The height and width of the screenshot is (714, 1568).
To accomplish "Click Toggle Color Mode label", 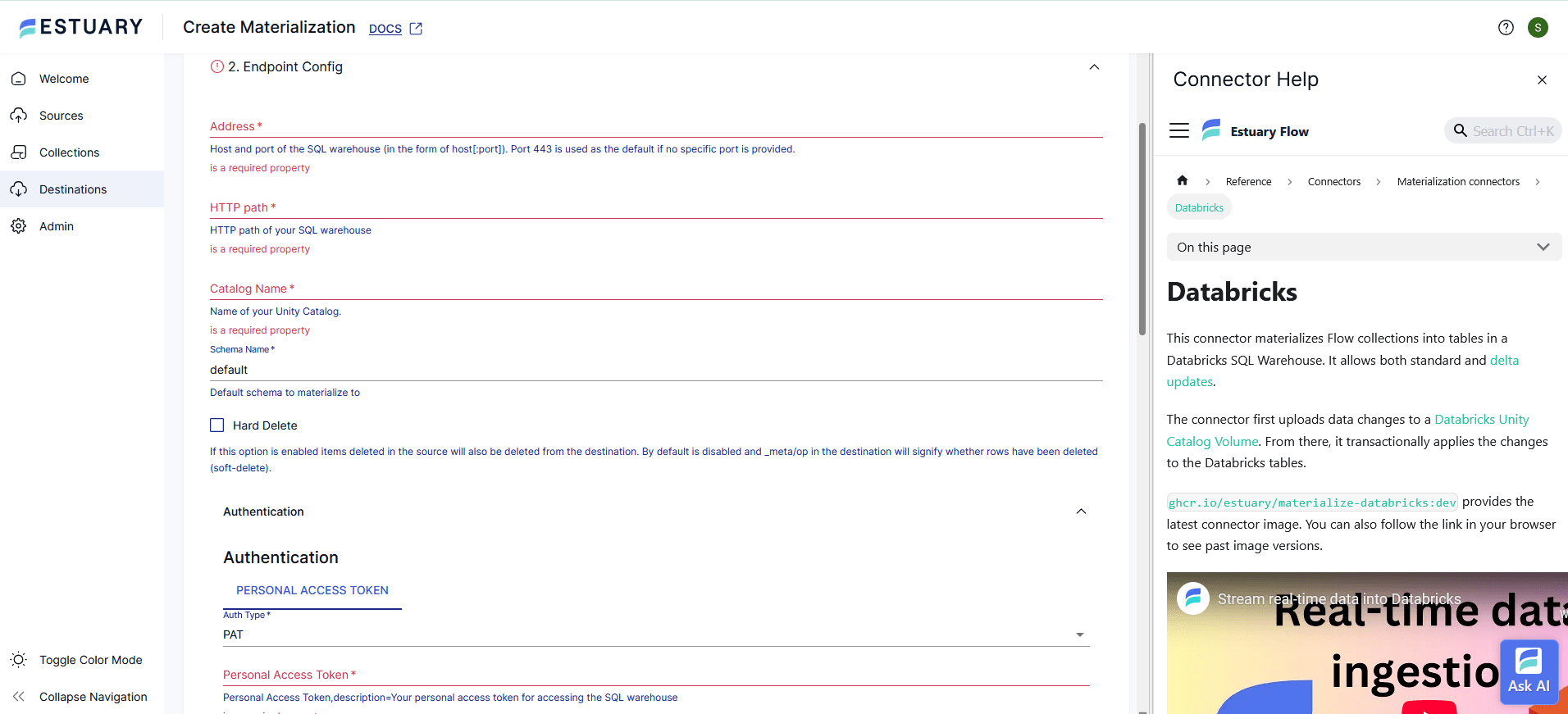I will pos(91,660).
